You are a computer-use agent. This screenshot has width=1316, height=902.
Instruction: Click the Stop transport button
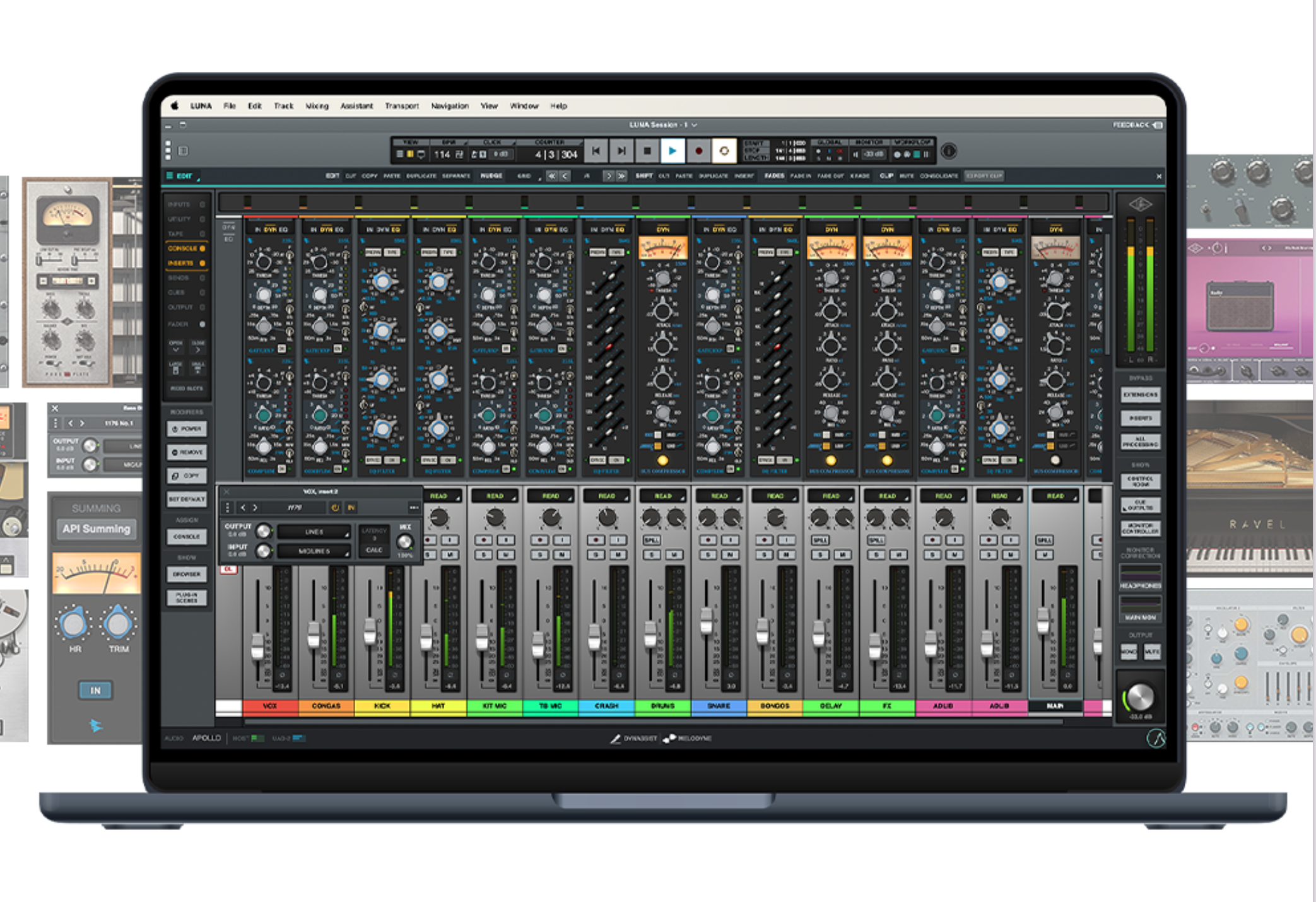click(x=647, y=151)
